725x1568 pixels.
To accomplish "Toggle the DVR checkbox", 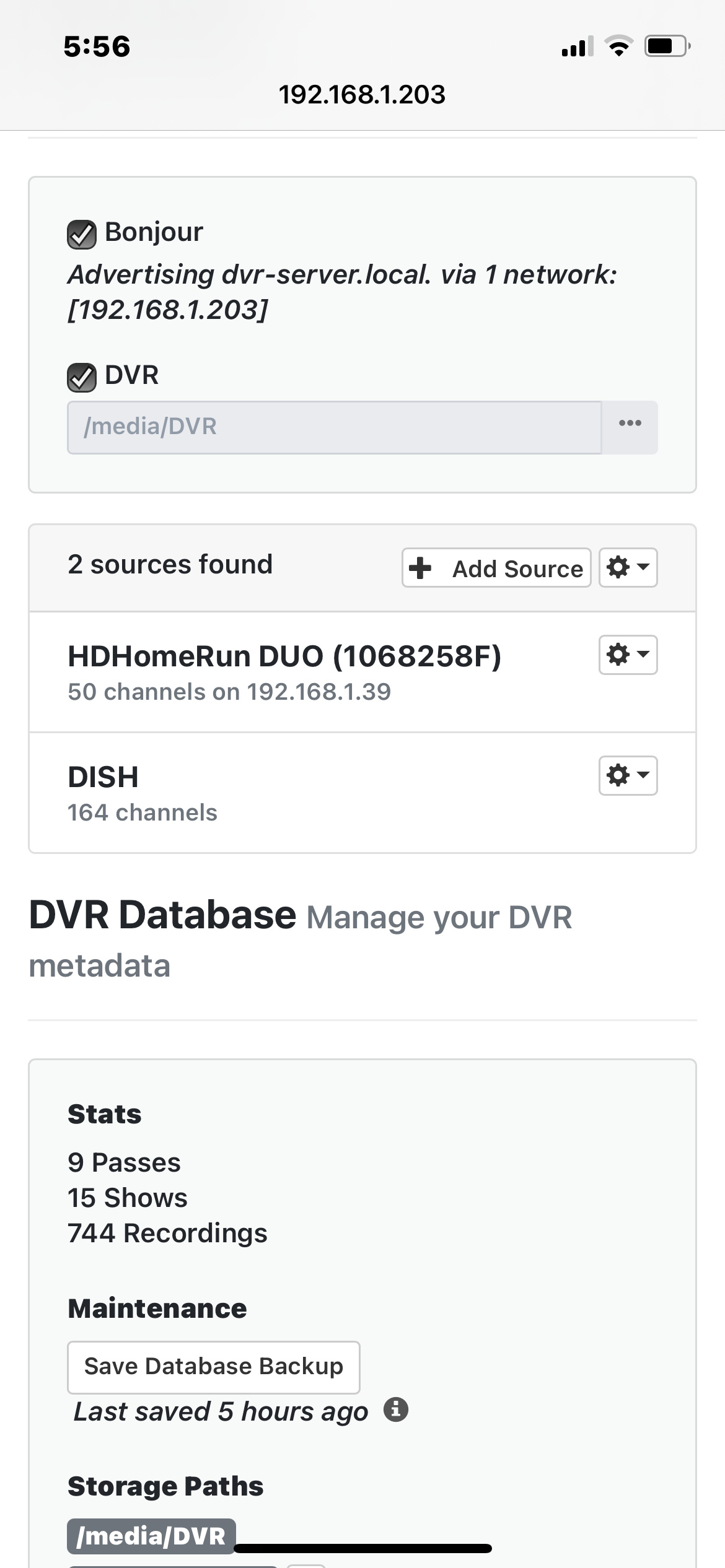I will coord(81,377).
